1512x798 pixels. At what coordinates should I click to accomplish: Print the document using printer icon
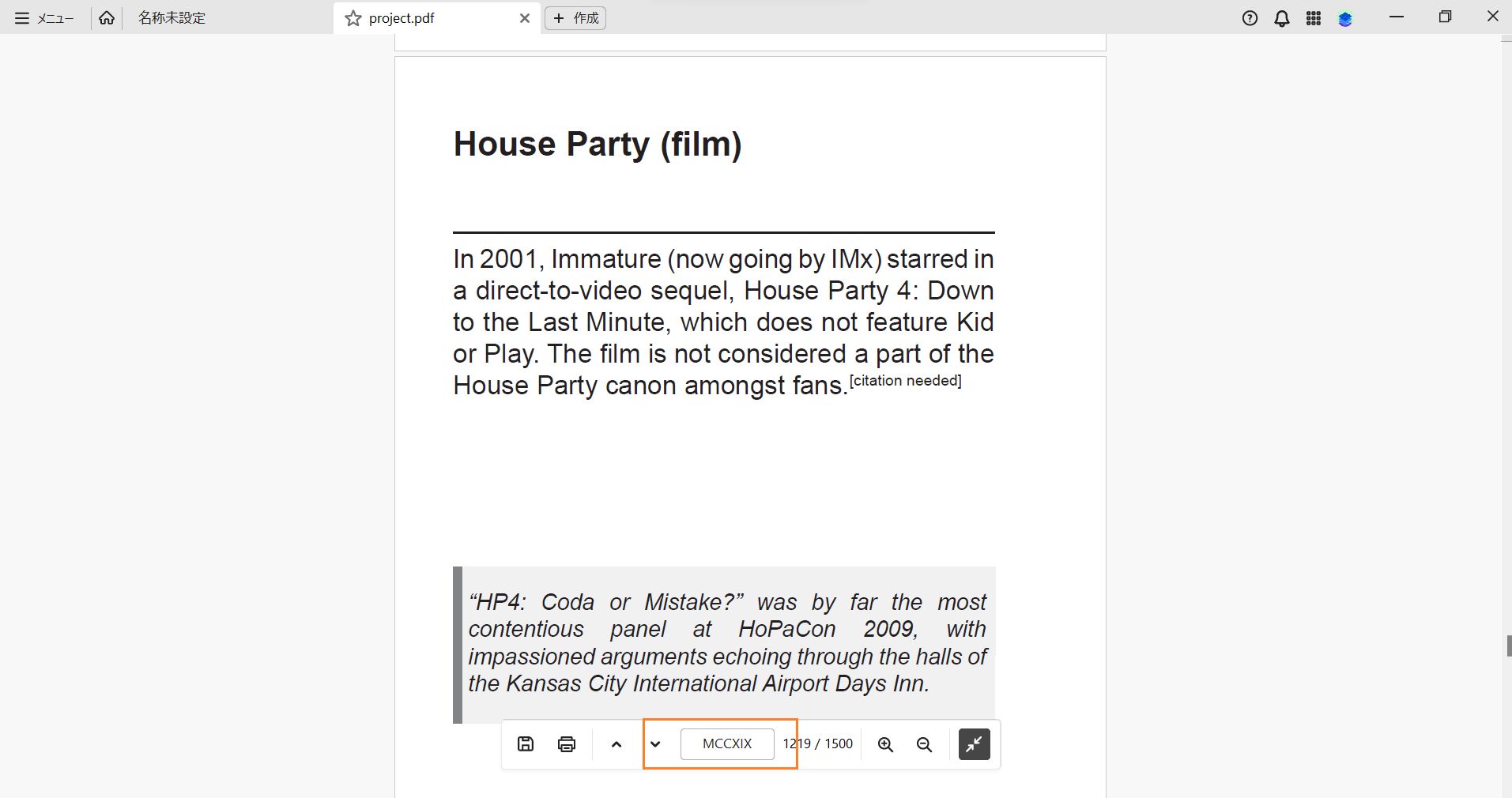(567, 743)
